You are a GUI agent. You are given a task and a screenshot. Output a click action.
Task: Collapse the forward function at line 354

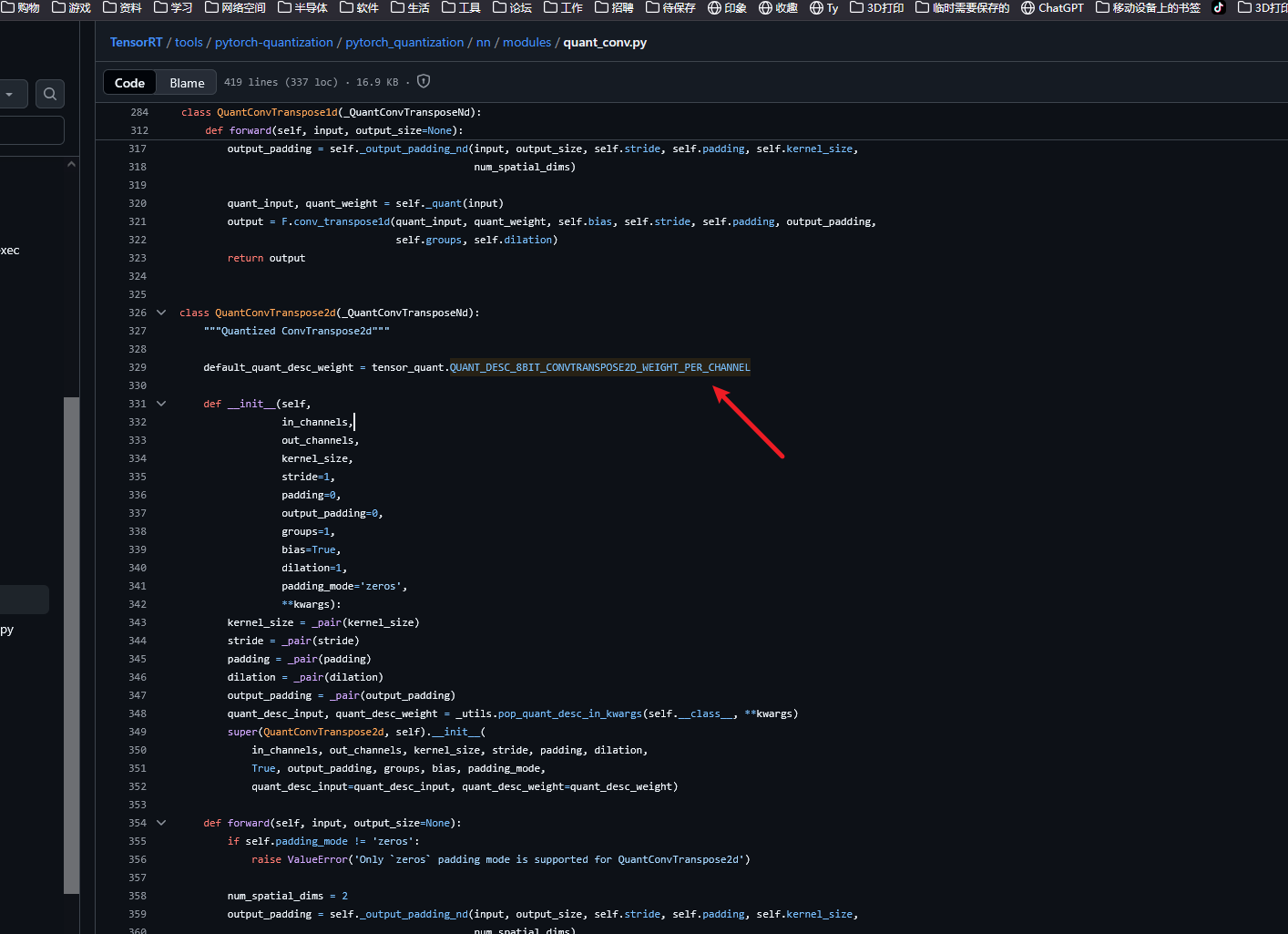pos(161,823)
